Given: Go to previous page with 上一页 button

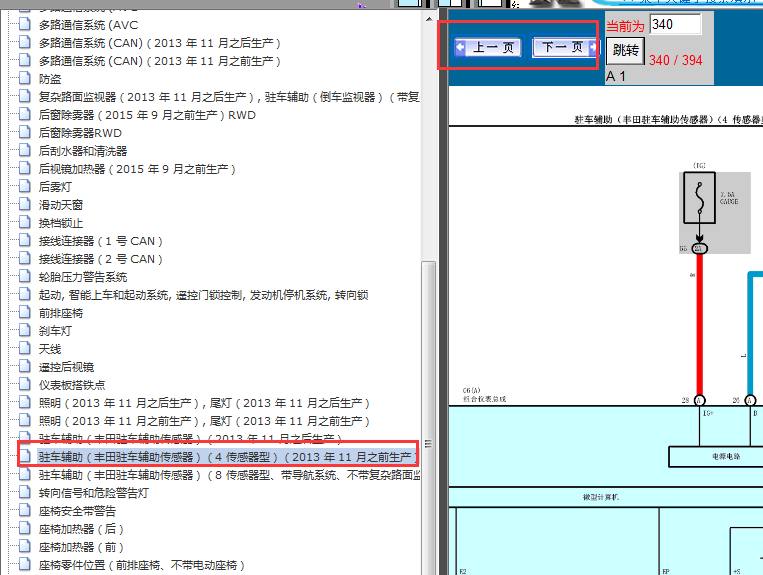Looking at the screenshot, I should coord(488,47).
